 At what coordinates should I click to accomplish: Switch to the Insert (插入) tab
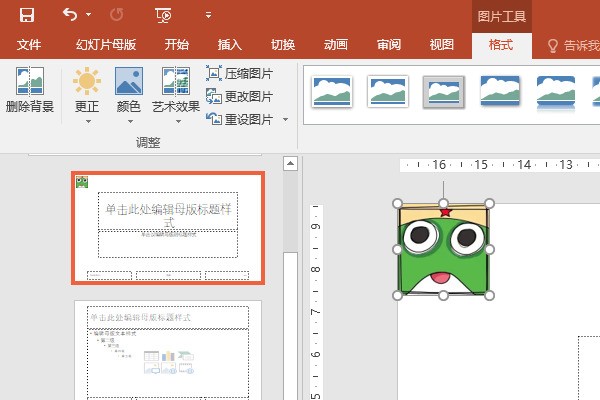click(230, 45)
